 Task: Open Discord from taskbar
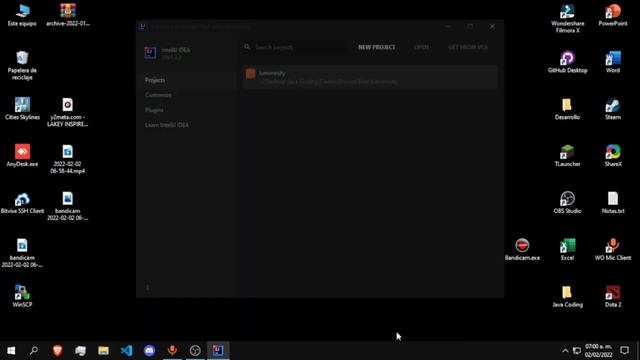149,351
